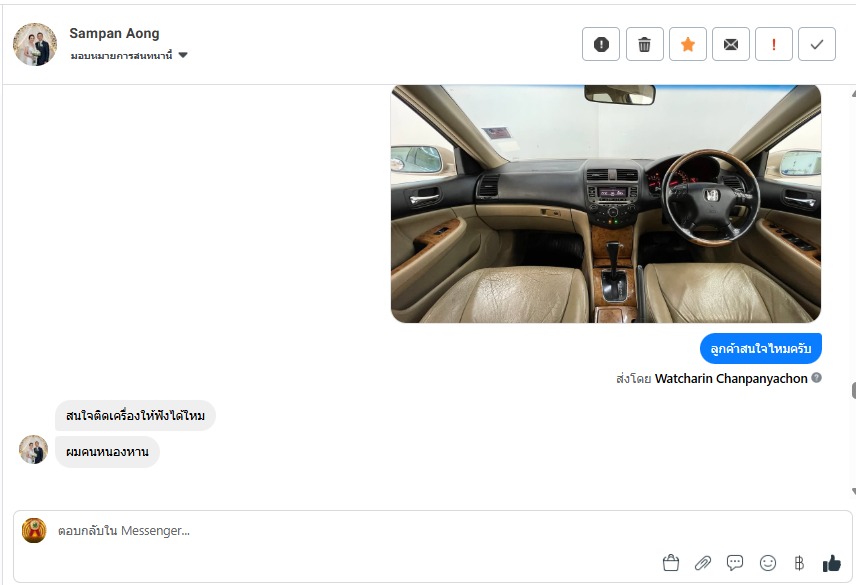Open Sampan Aong's profile picture in header
The height and width of the screenshot is (585, 856).
pos(34,44)
